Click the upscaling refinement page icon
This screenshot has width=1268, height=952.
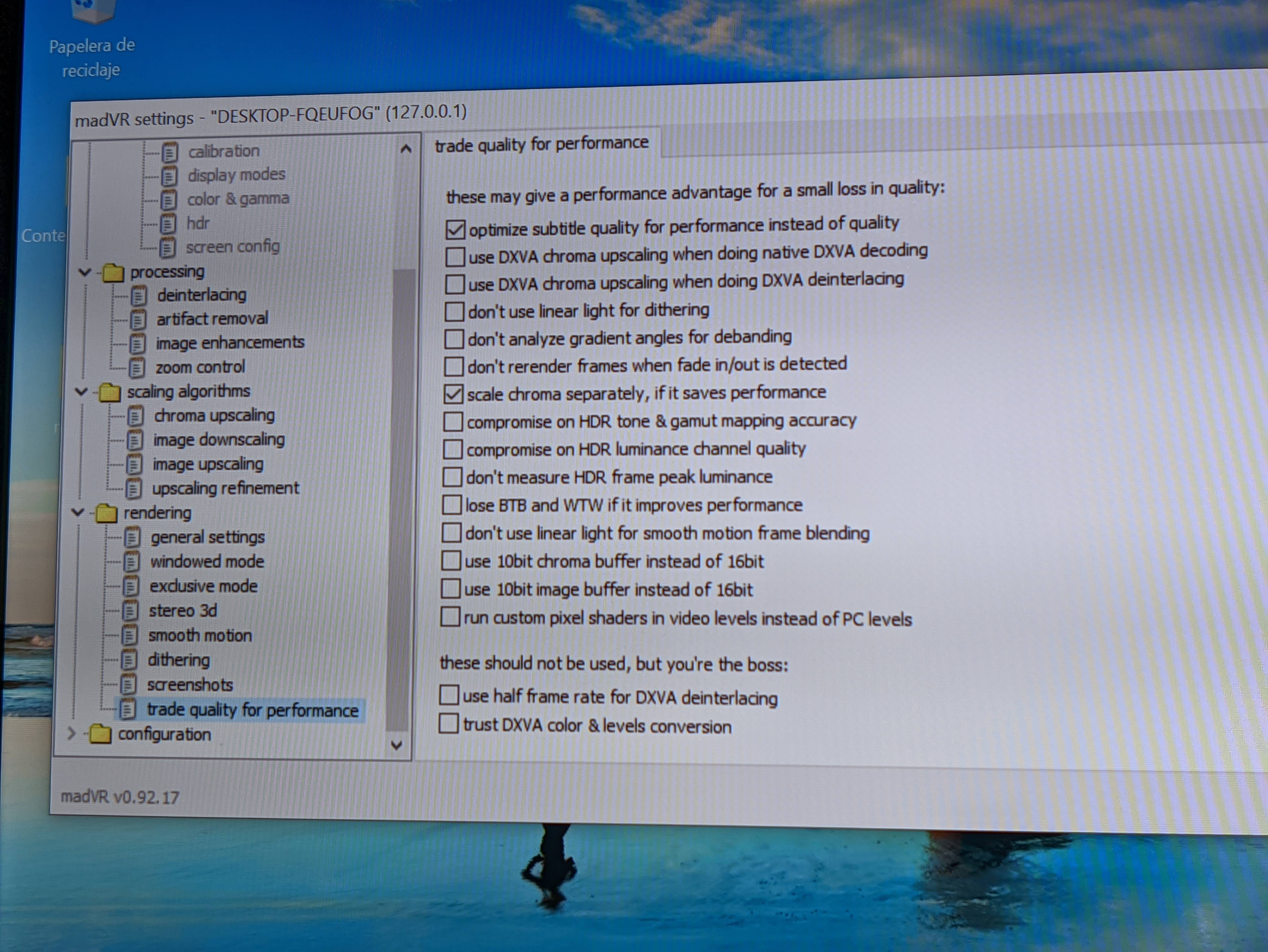point(133,489)
